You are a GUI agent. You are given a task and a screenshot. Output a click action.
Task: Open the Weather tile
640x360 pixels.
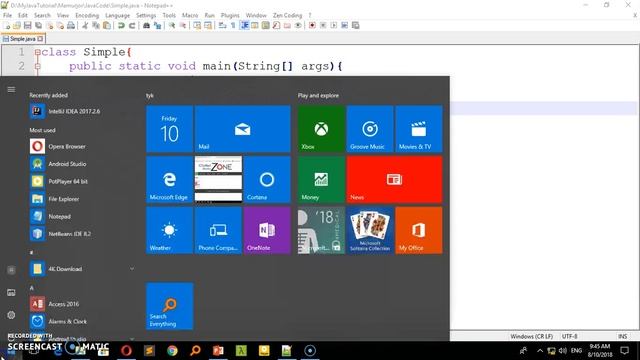tap(169, 230)
